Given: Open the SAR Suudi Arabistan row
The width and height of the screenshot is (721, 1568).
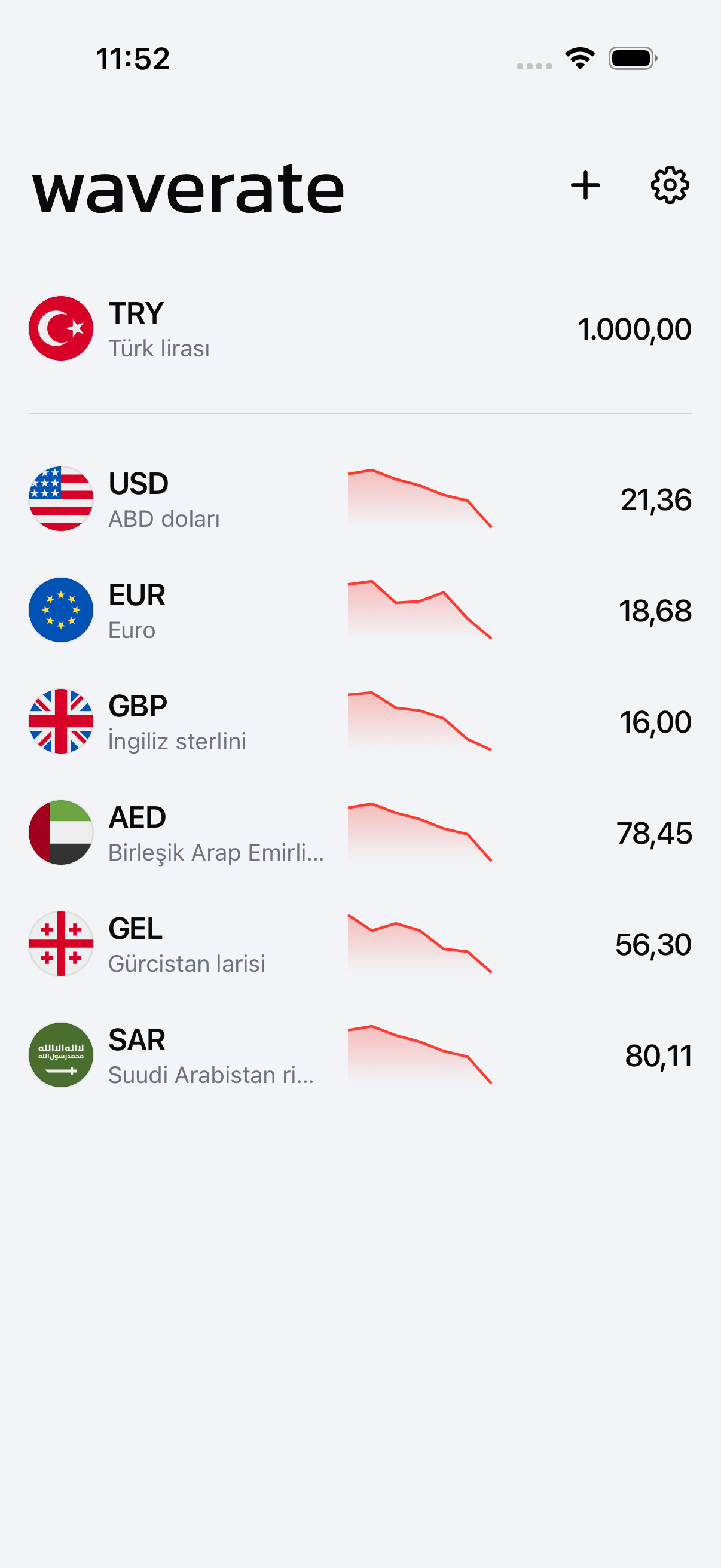Looking at the screenshot, I should pyautogui.click(x=360, y=1055).
